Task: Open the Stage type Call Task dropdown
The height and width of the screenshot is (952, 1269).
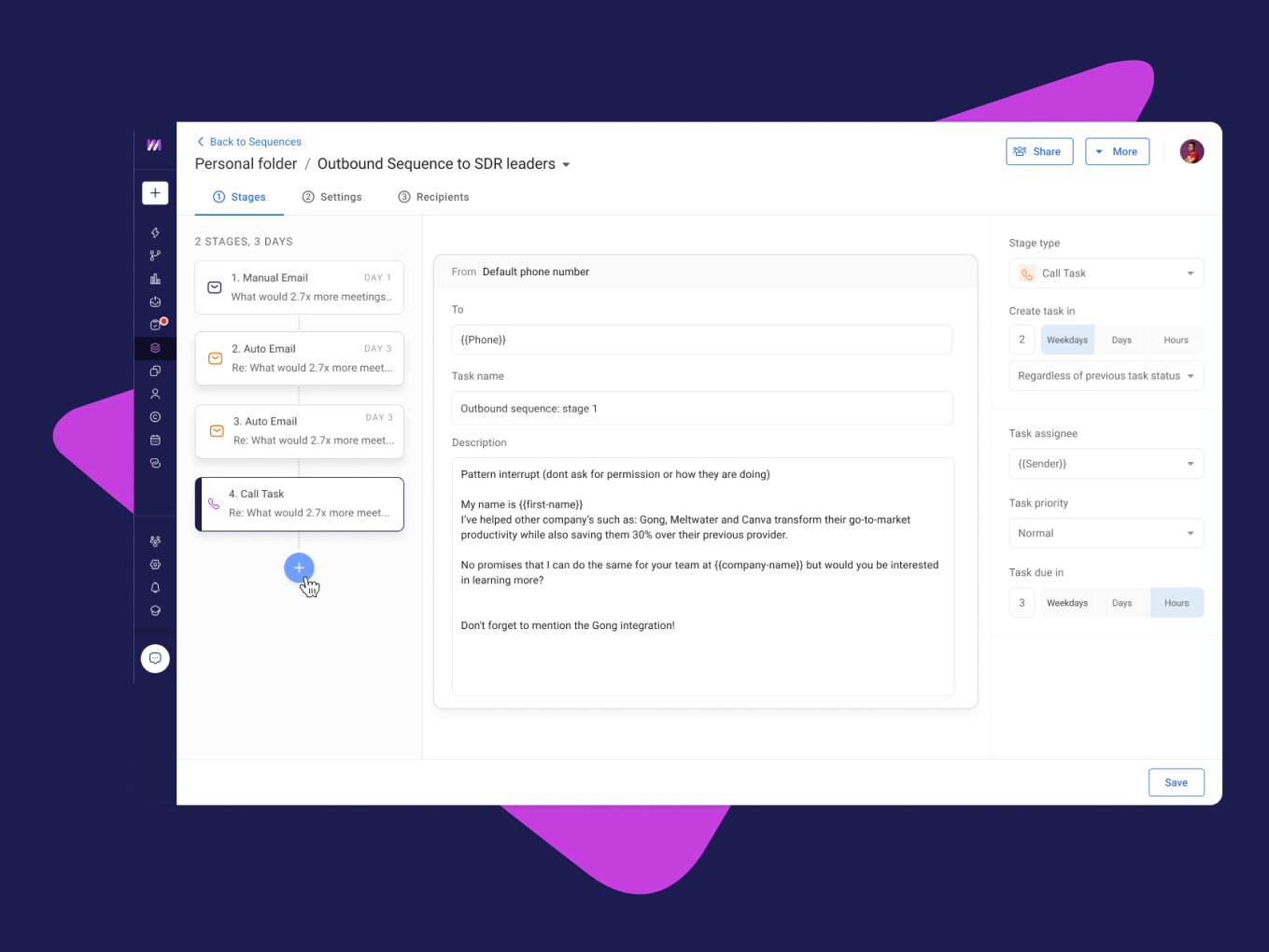Action: (1106, 273)
